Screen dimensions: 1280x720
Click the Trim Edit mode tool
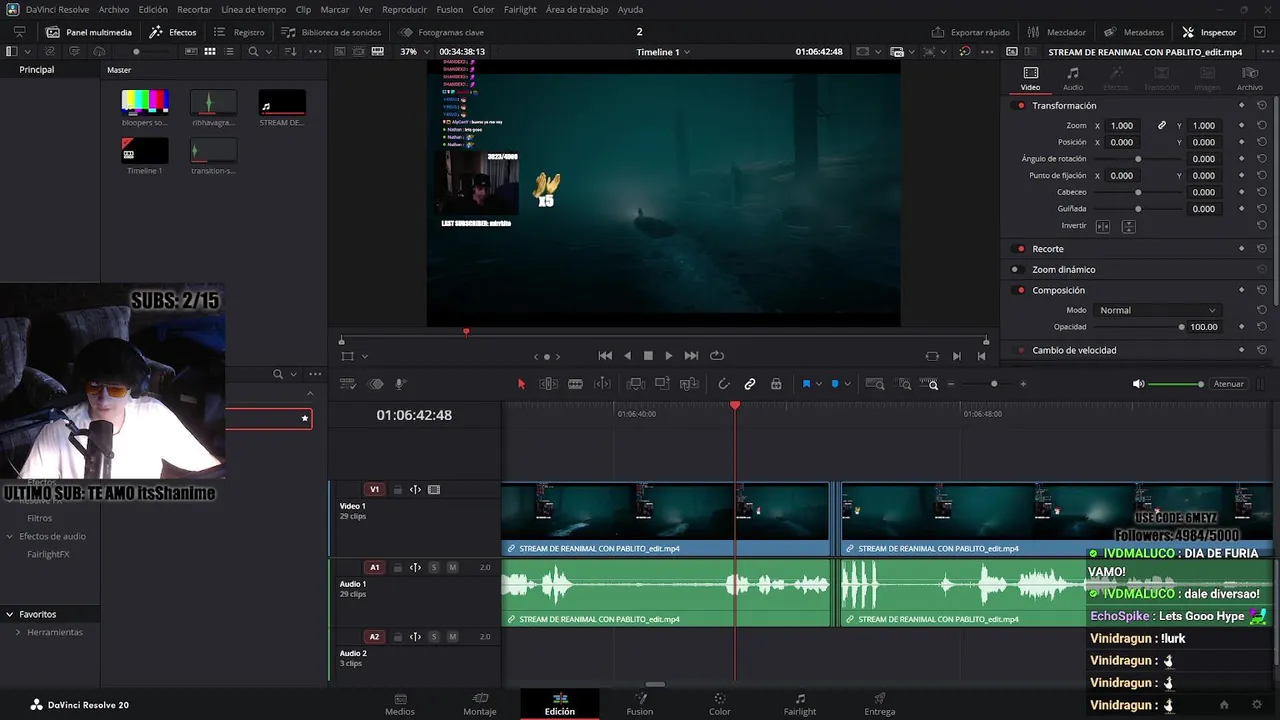pyautogui.click(x=549, y=384)
